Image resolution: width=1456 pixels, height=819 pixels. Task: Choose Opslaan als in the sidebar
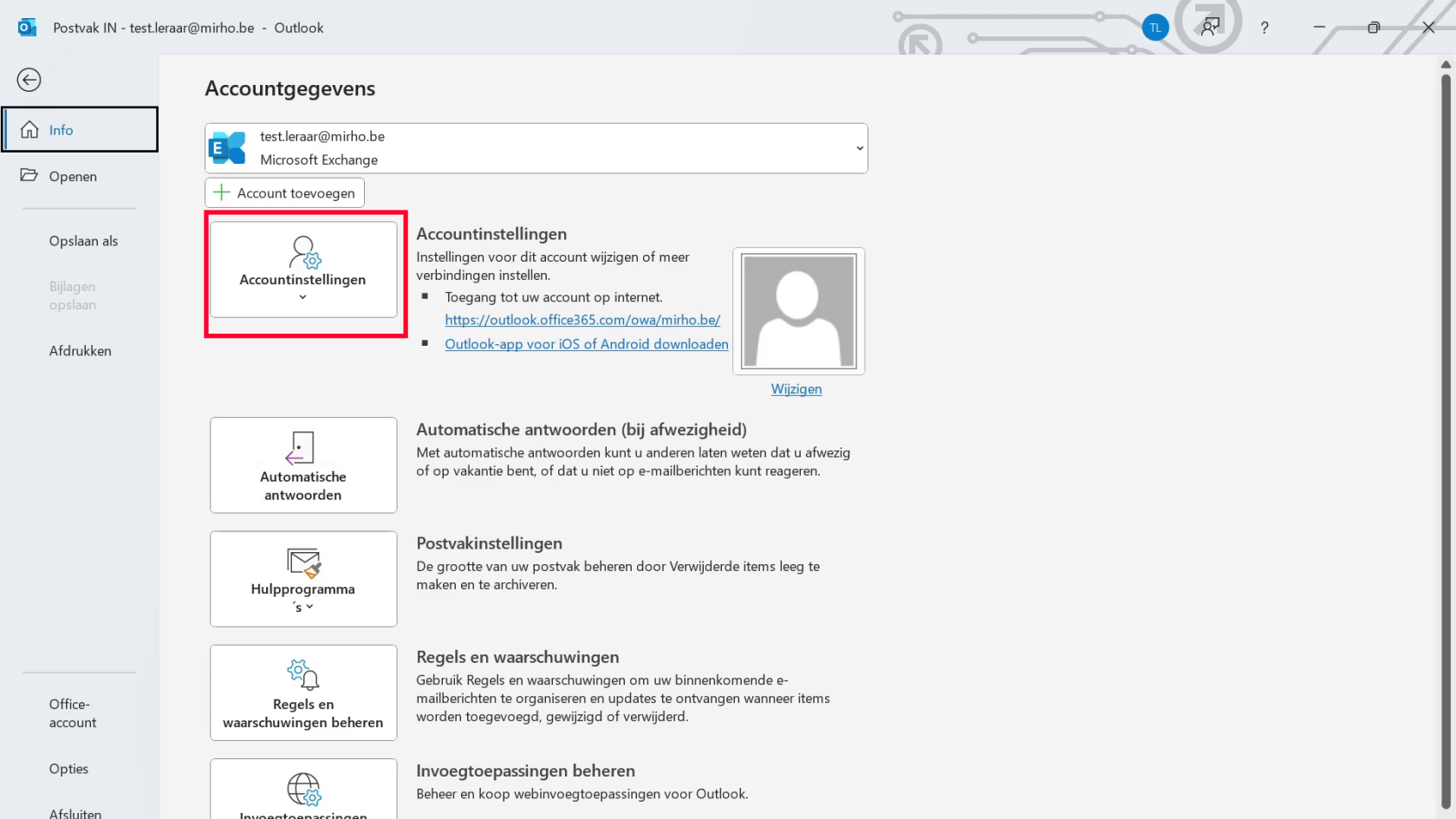[x=83, y=241]
